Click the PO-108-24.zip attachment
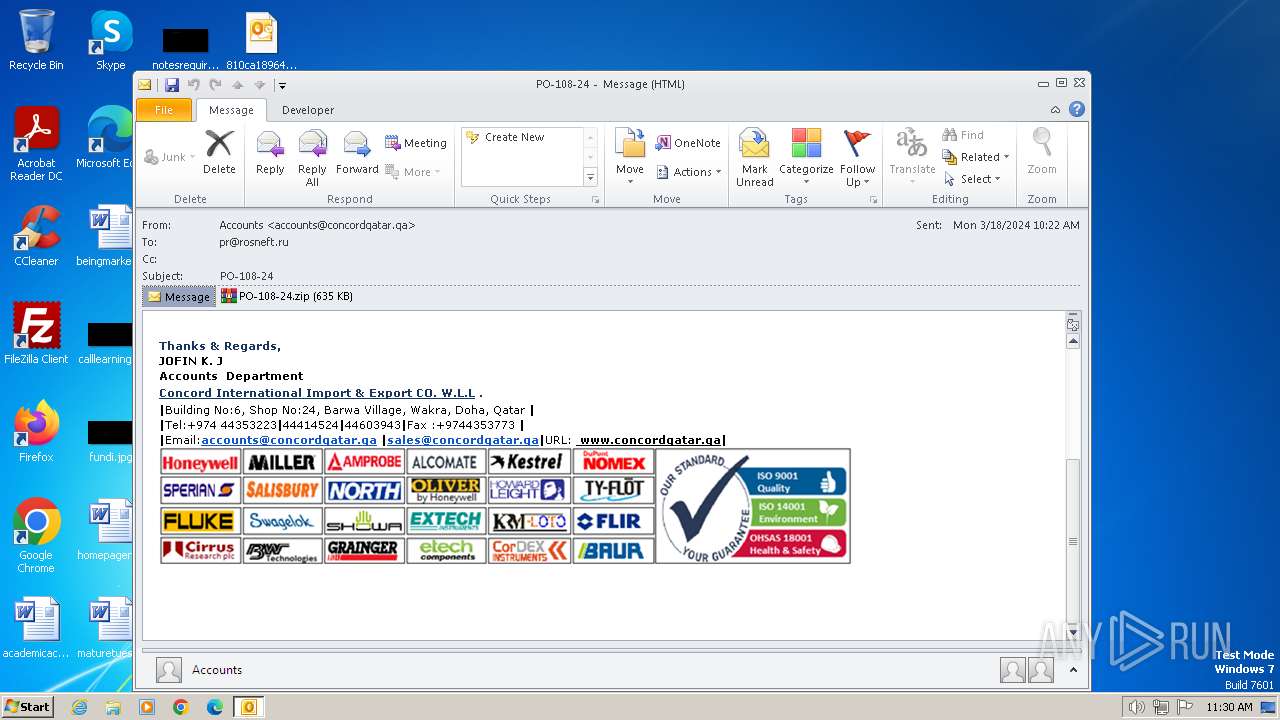The width and height of the screenshot is (1280, 720). (x=287, y=296)
